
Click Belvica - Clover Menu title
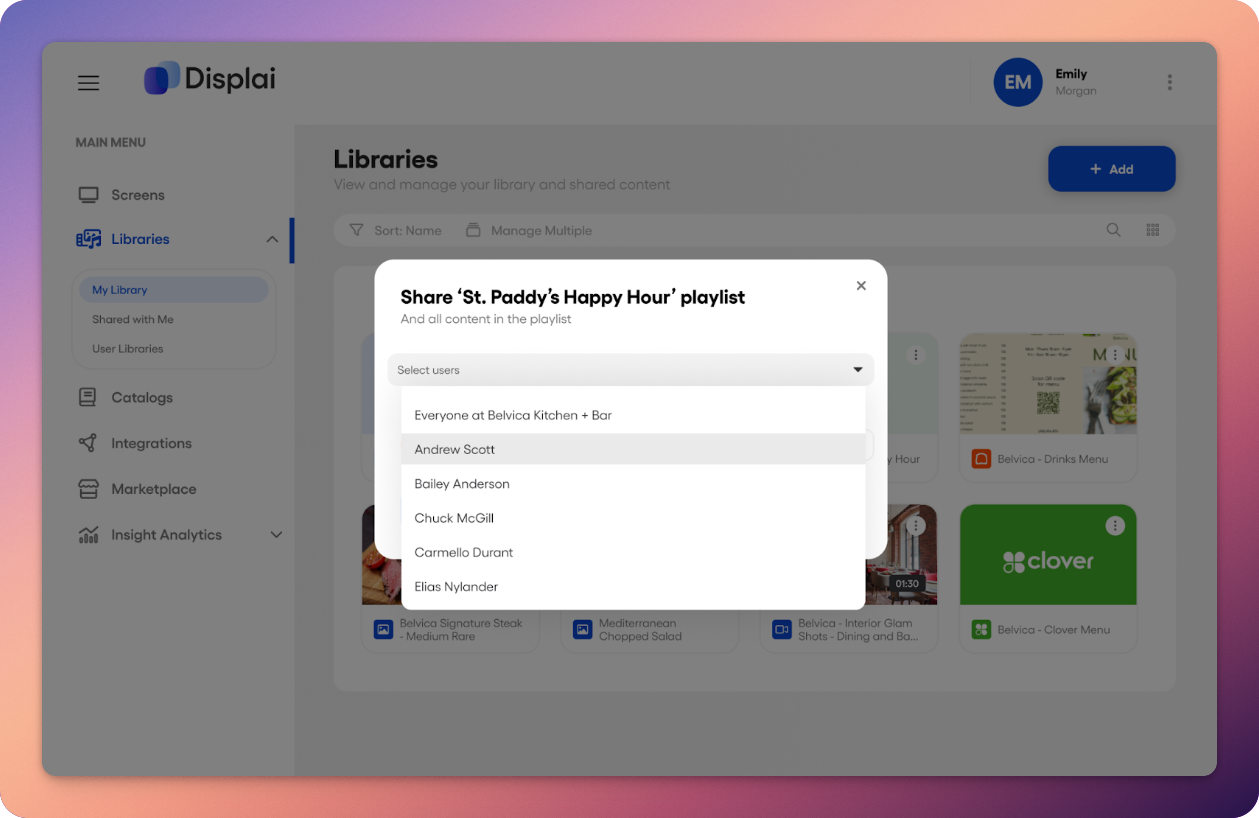(1053, 630)
